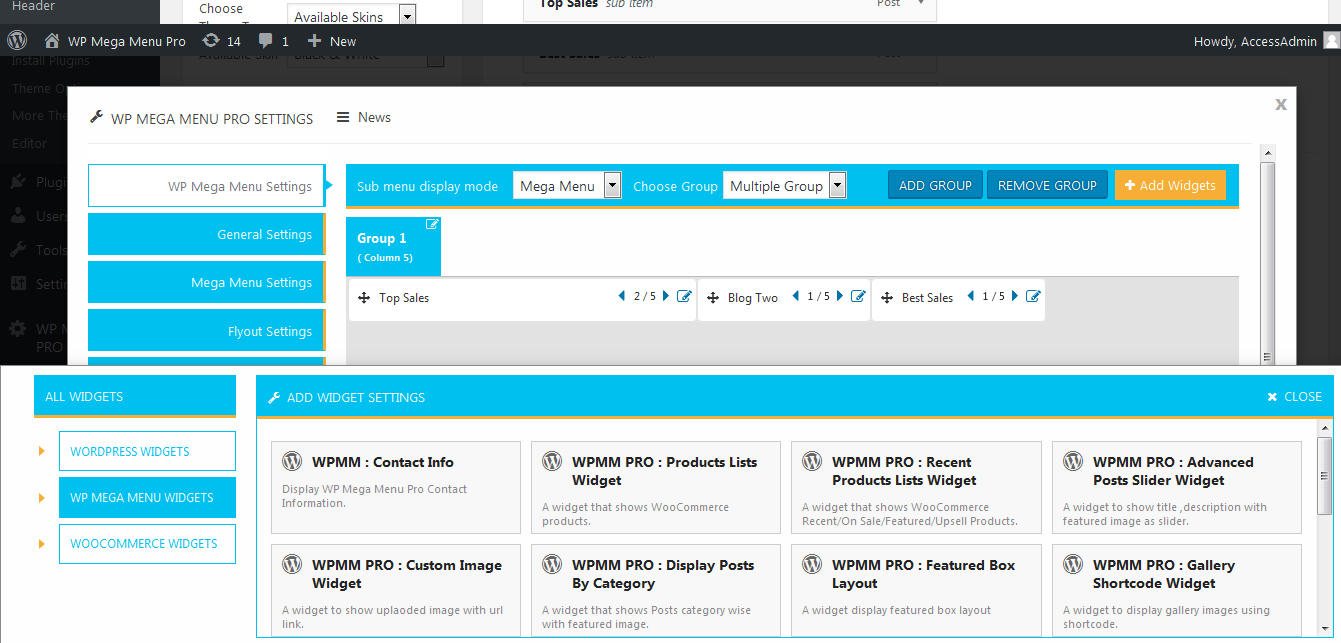Click WordPress icon on Contact Info widget
This screenshot has height=643, width=1341.
pyautogui.click(x=292, y=462)
